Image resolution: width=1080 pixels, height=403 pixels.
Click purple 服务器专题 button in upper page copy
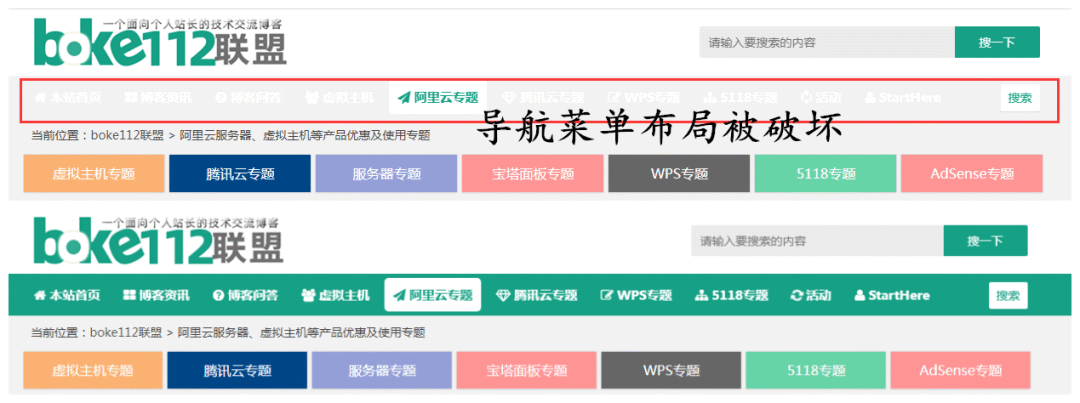(386, 173)
